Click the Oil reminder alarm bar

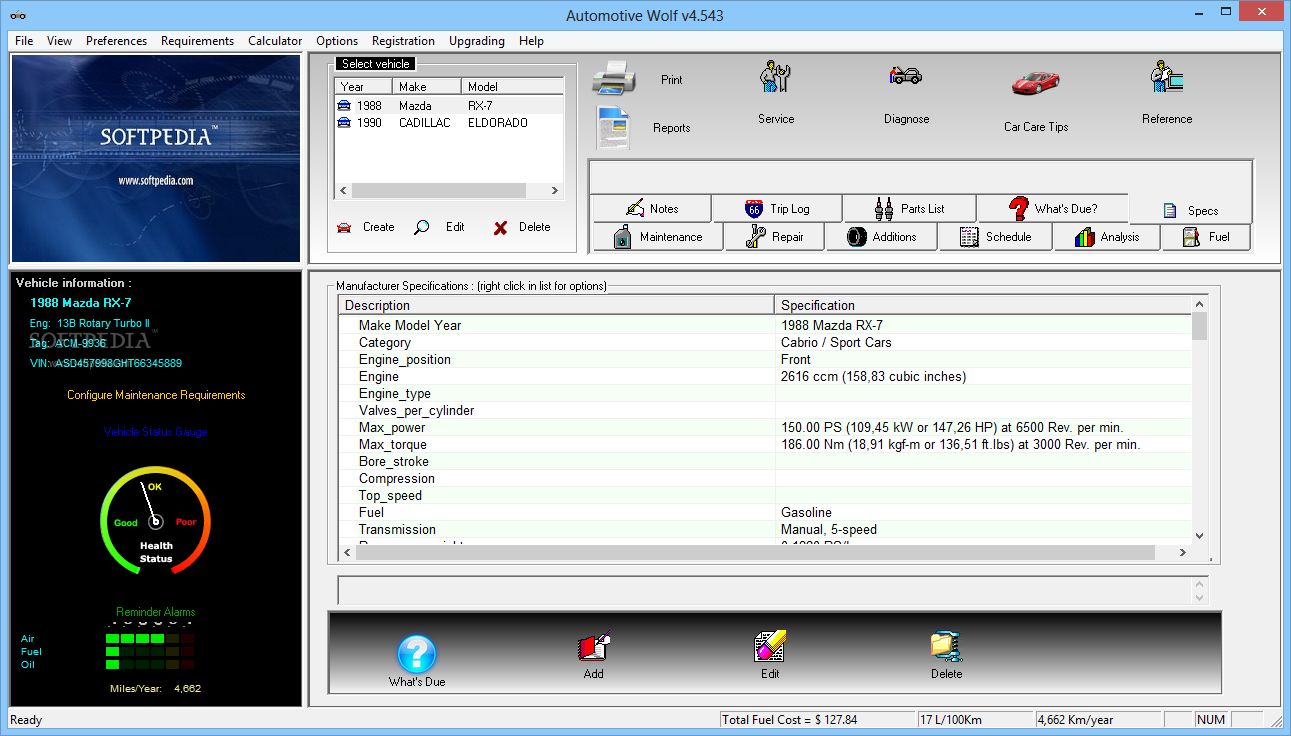tap(150, 664)
